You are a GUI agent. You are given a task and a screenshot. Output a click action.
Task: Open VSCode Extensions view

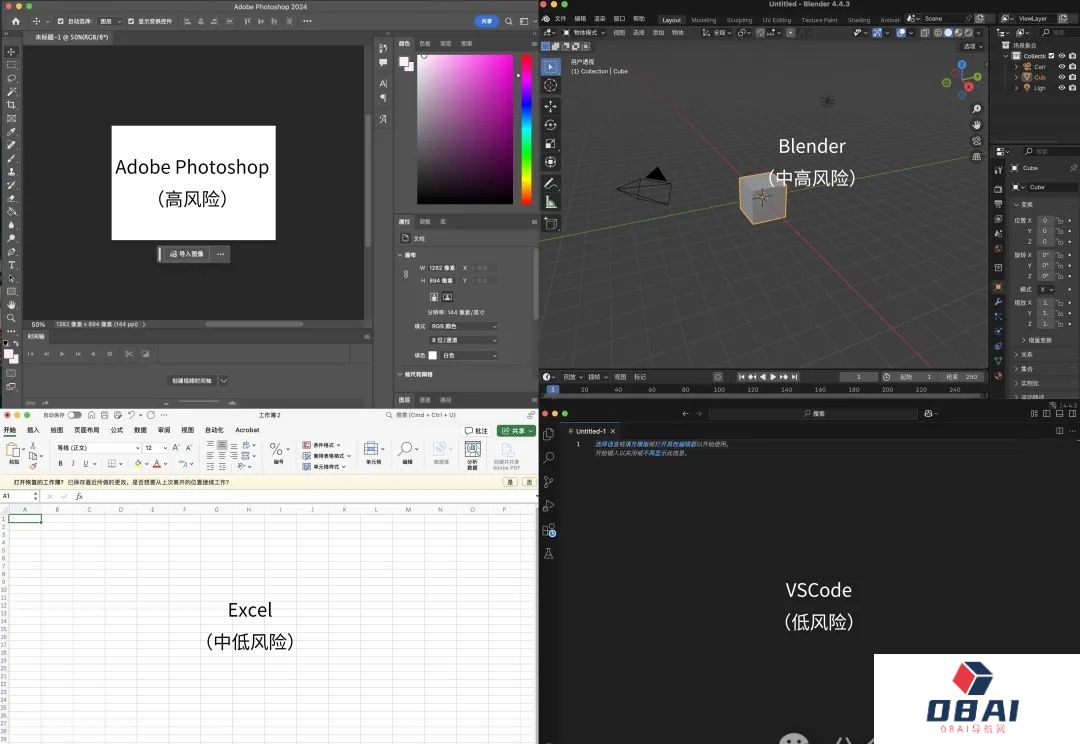[549, 530]
